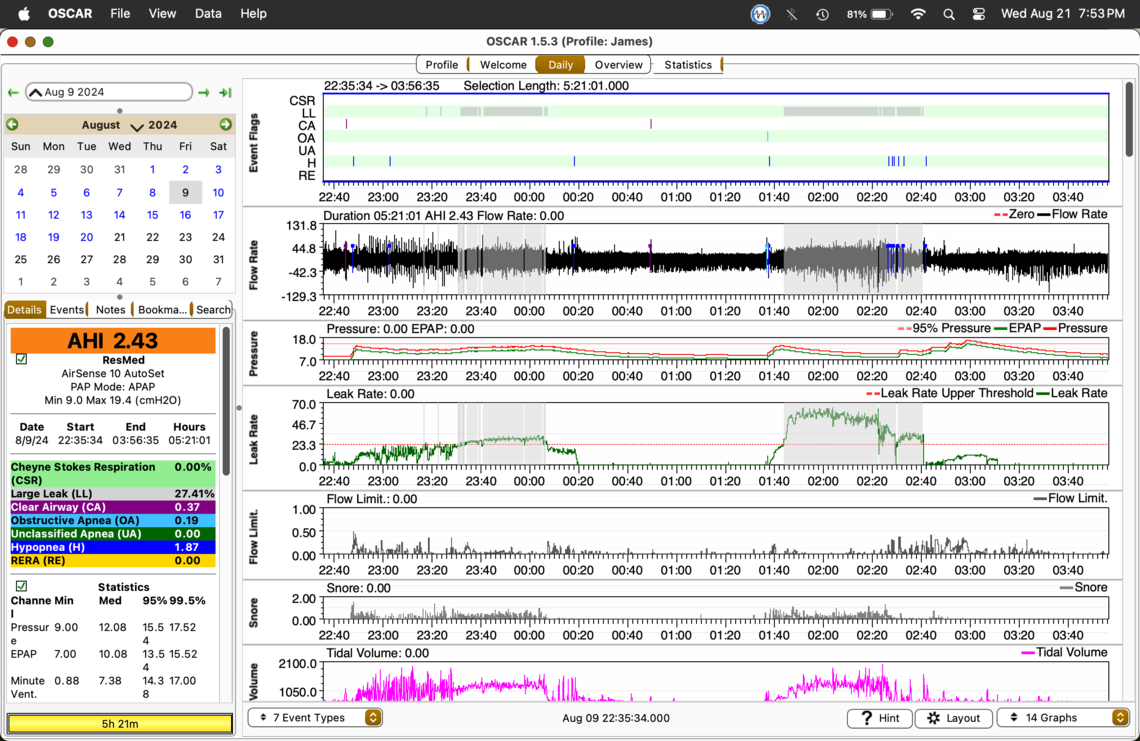The image size is (1140, 741).
Task: Show previous month in the calendar
Action: point(12,125)
